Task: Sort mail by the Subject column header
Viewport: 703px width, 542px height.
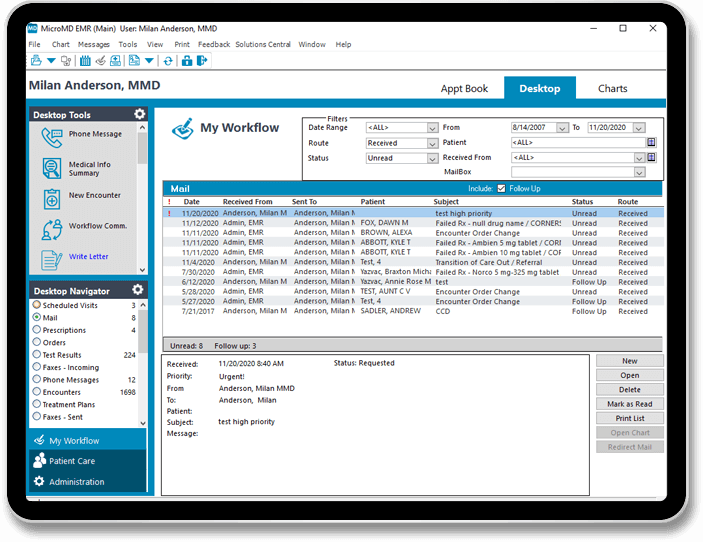Action: (446, 202)
